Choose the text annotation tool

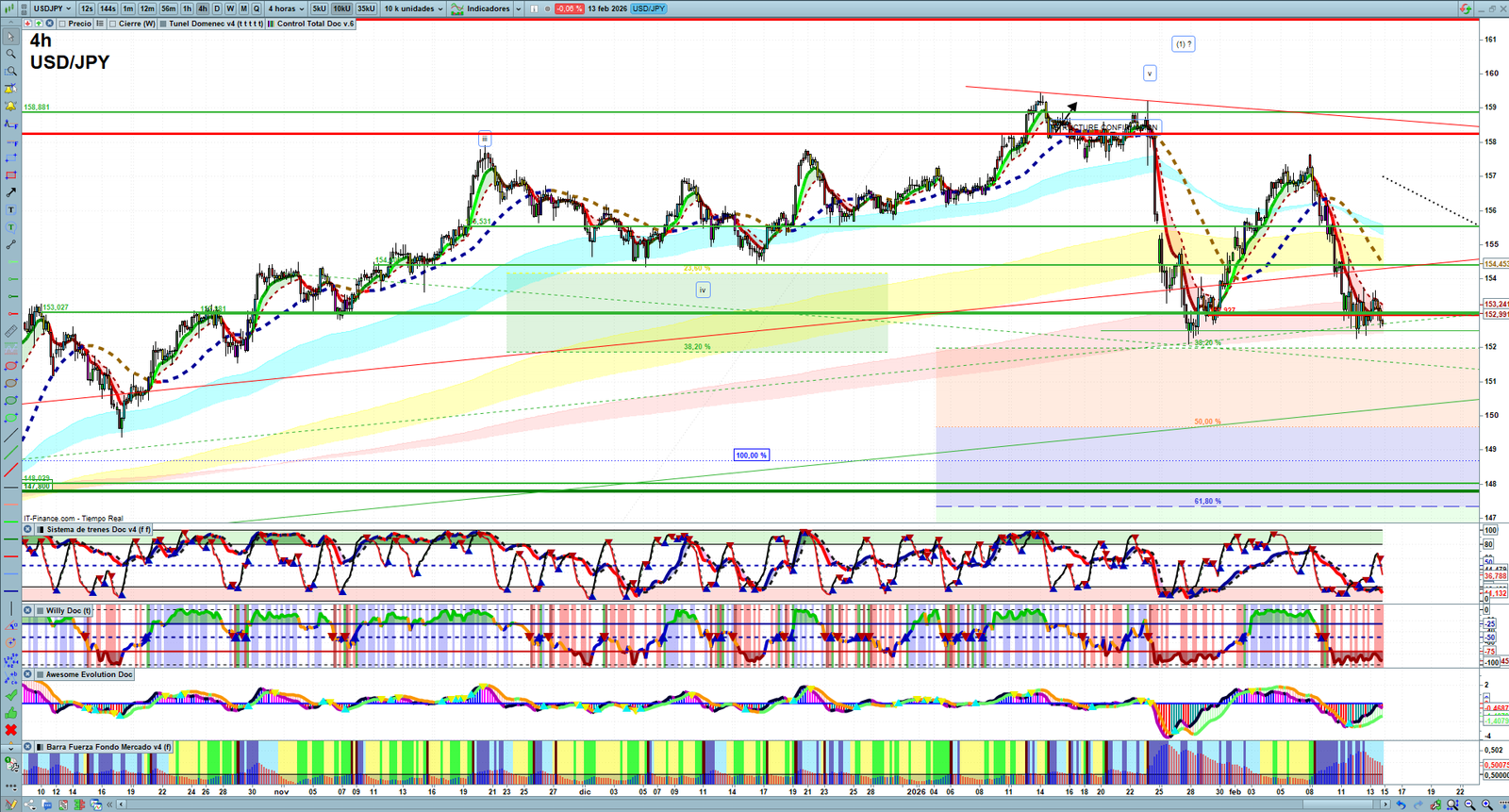(11, 210)
